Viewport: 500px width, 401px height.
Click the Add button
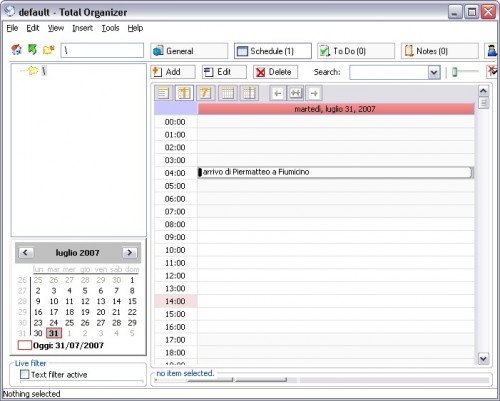point(173,72)
